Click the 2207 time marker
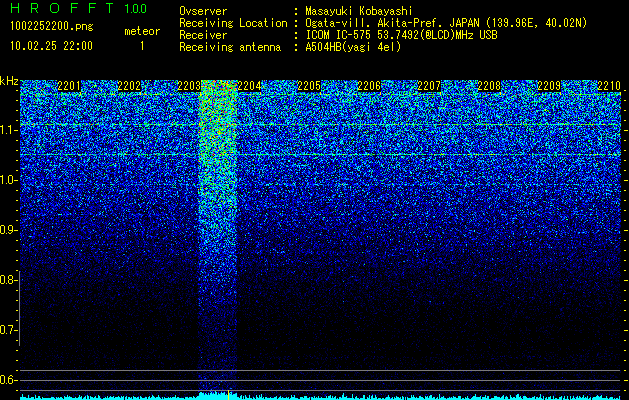Viewport: 629px width, 400px height. tap(429, 86)
